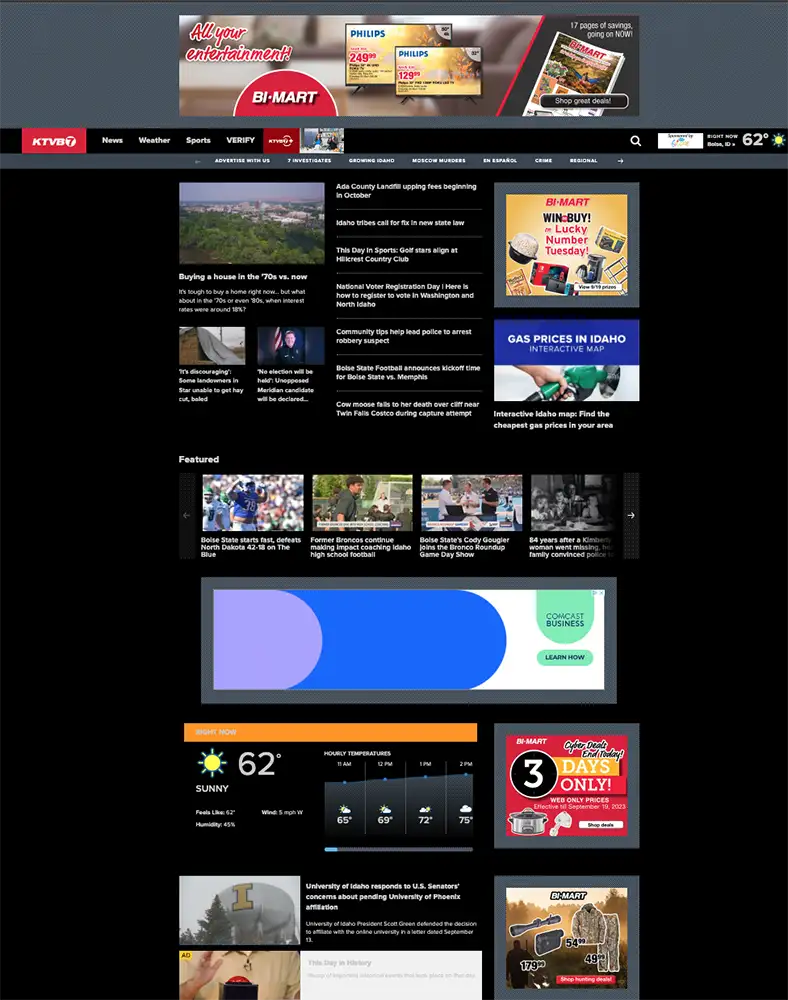Screen dimensions: 788x1000
Task: Open the News menu
Action: pyautogui.click(x=112, y=140)
